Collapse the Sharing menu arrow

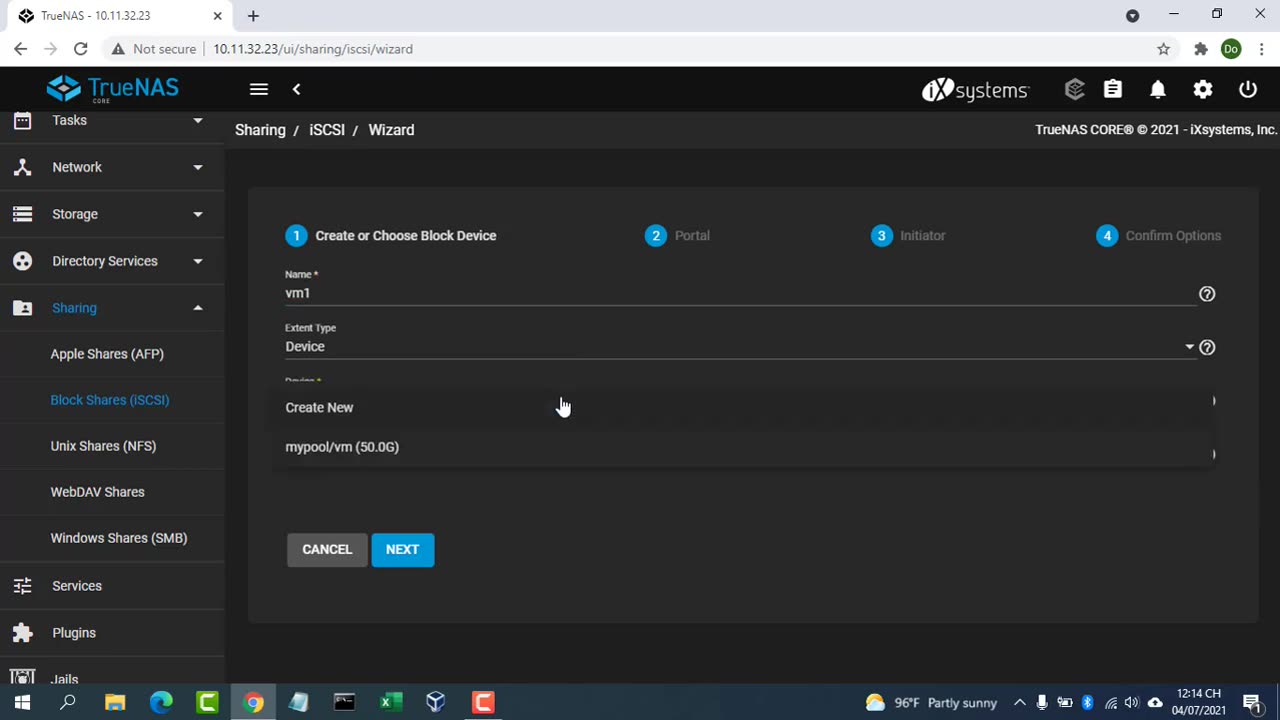pyautogui.click(x=198, y=308)
